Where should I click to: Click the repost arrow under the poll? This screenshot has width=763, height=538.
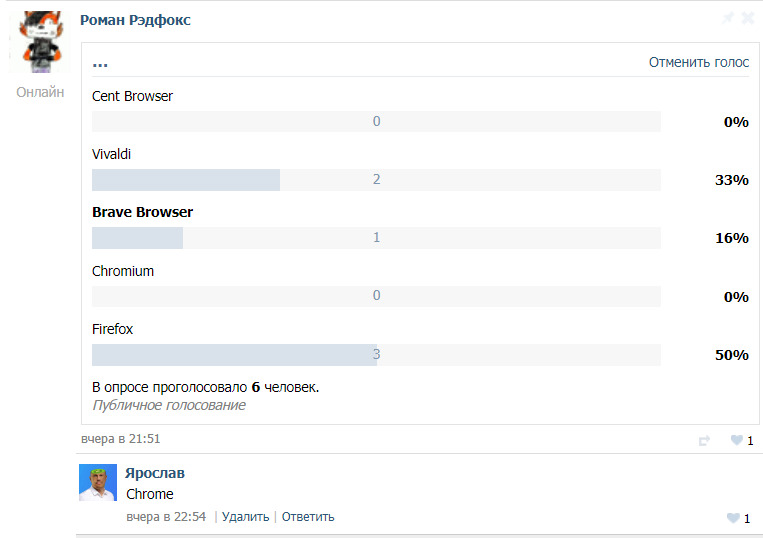pyautogui.click(x=704, y=440)
